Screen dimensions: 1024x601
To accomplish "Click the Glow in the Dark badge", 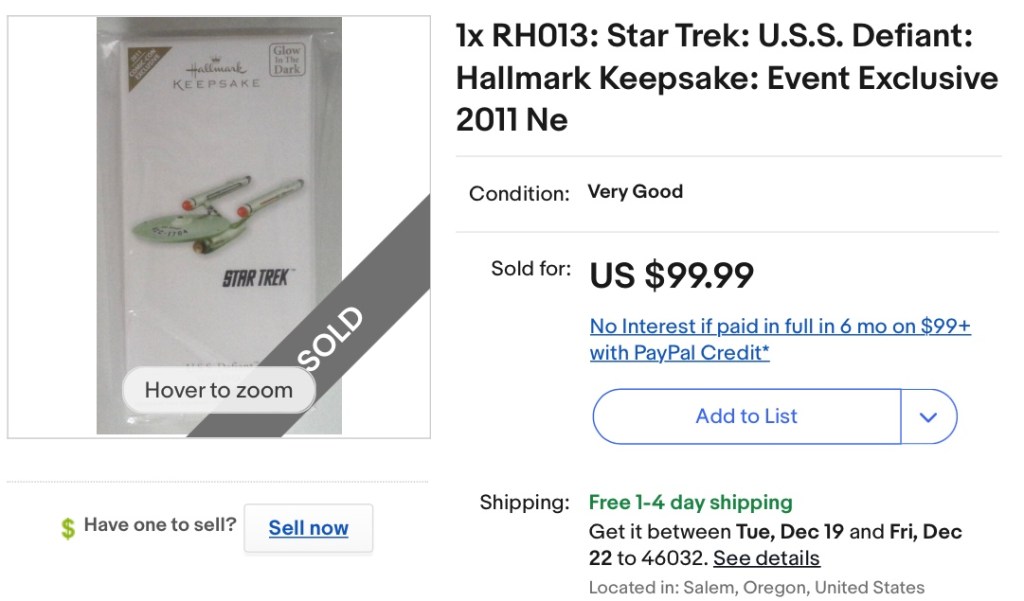I will click(285, 60).
